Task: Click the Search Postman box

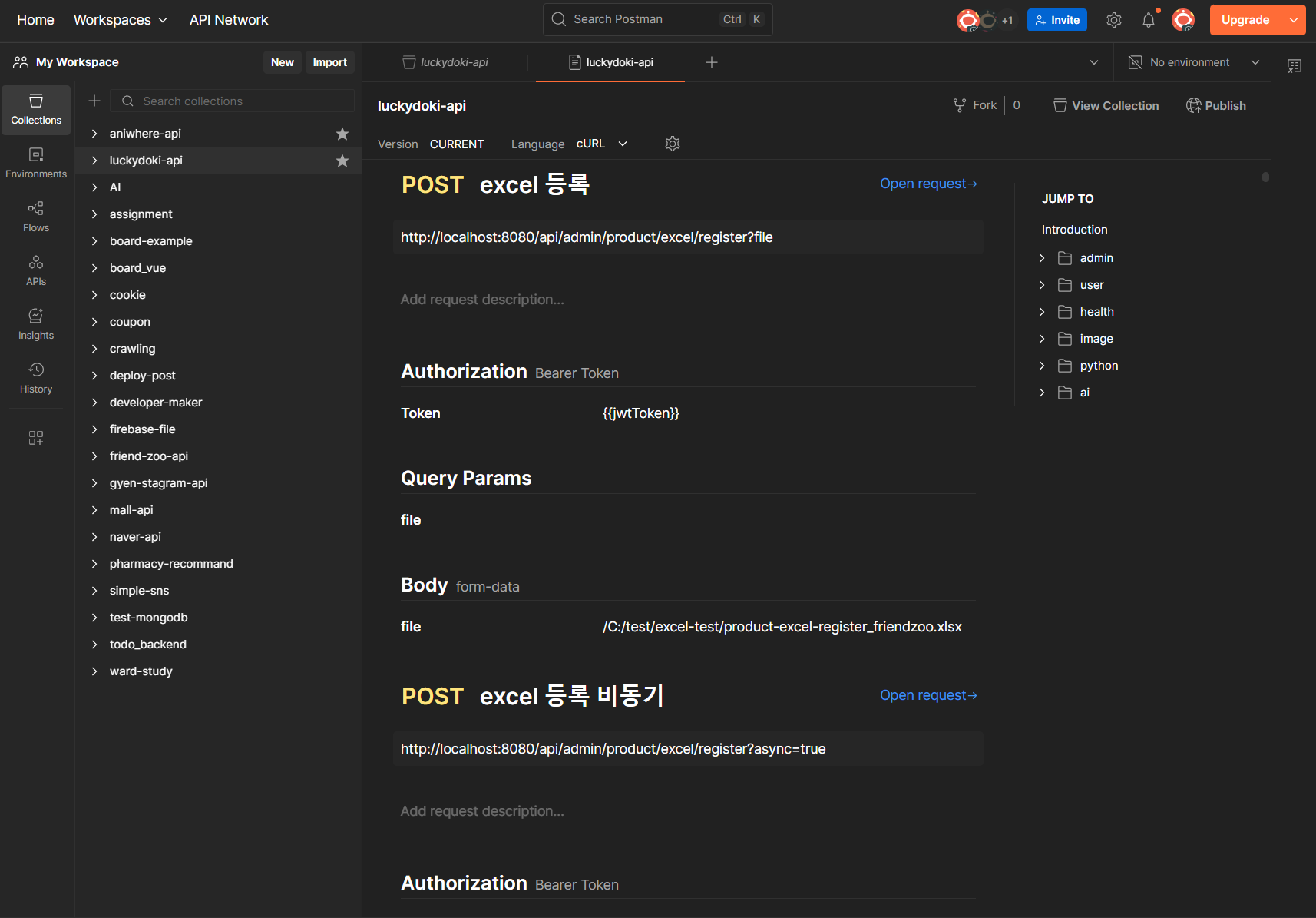Action: tap(658, 19)
